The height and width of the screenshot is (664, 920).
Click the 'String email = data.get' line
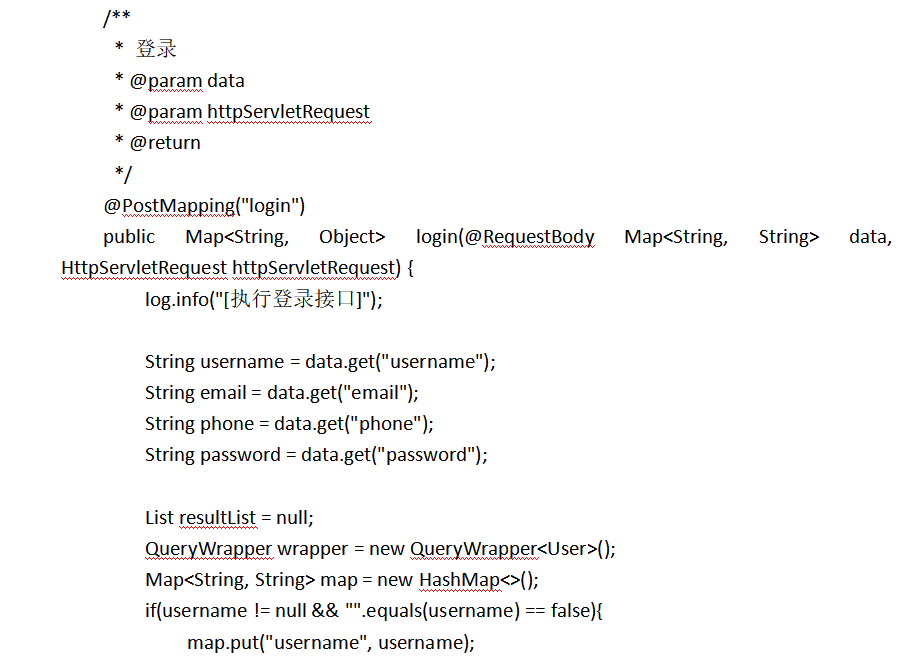(x=282, y=393)
